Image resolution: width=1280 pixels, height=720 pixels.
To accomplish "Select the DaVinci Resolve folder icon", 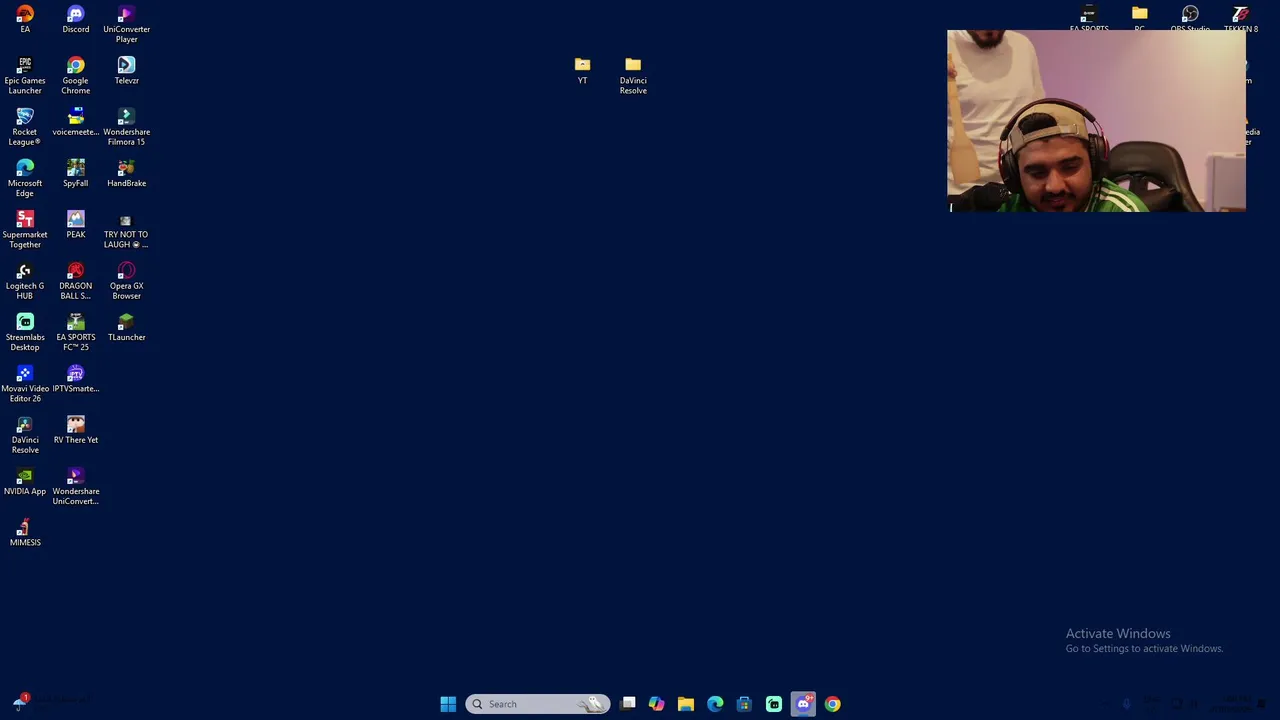I will pos(633,75).
